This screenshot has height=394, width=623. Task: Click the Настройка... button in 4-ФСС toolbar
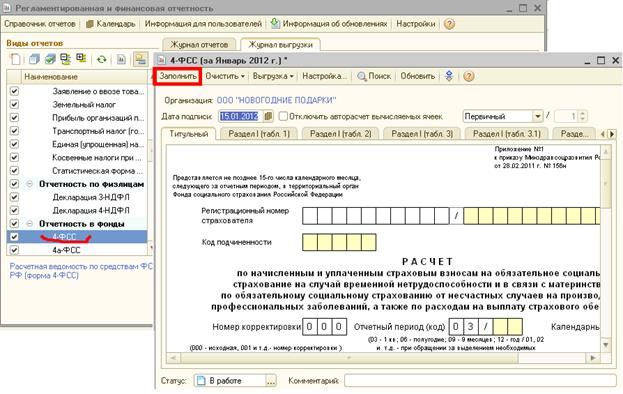324,76
